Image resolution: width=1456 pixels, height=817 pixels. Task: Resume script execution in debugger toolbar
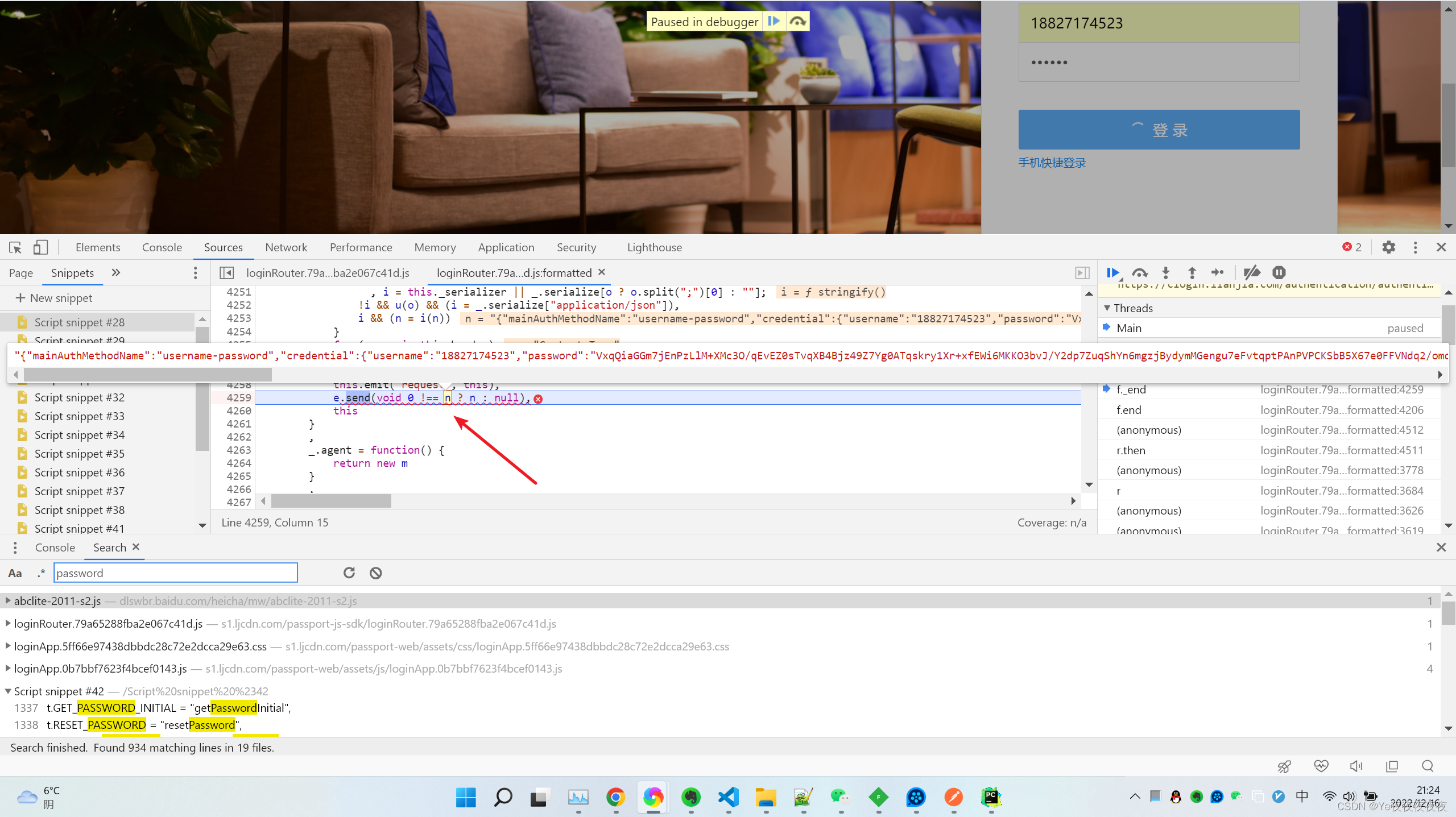[1112, 273]
